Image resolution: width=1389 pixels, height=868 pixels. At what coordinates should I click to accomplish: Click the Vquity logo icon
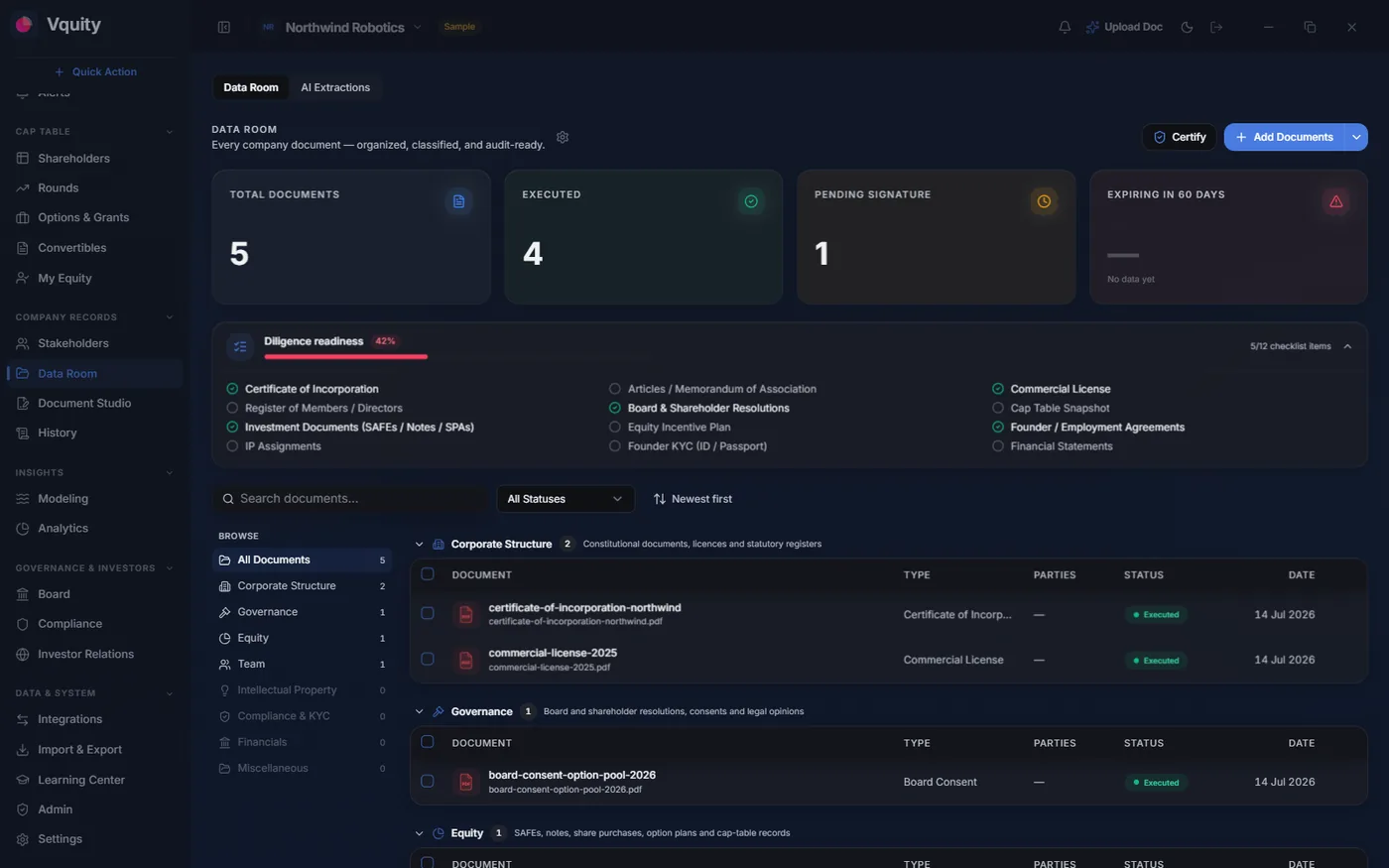point(25,24)
